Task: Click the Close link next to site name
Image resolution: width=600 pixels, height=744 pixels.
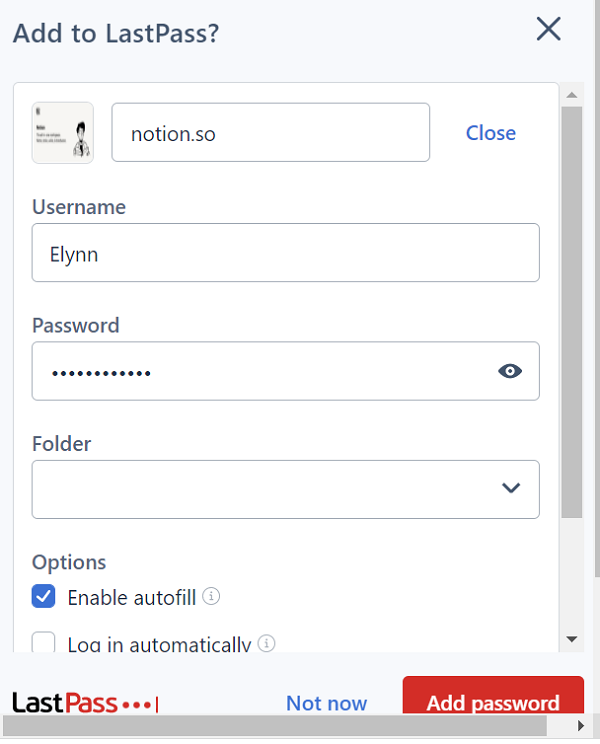Action: point(490,133)
